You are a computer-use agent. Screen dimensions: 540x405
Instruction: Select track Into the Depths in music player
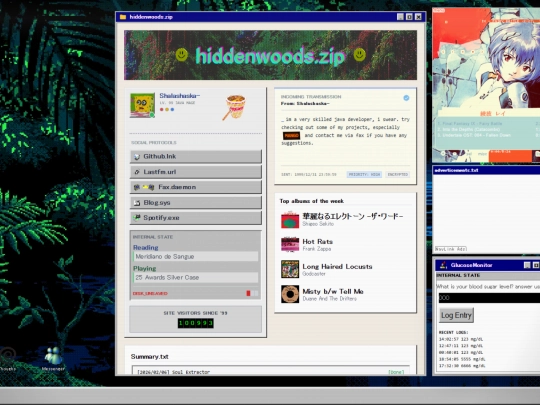[469, 129]
